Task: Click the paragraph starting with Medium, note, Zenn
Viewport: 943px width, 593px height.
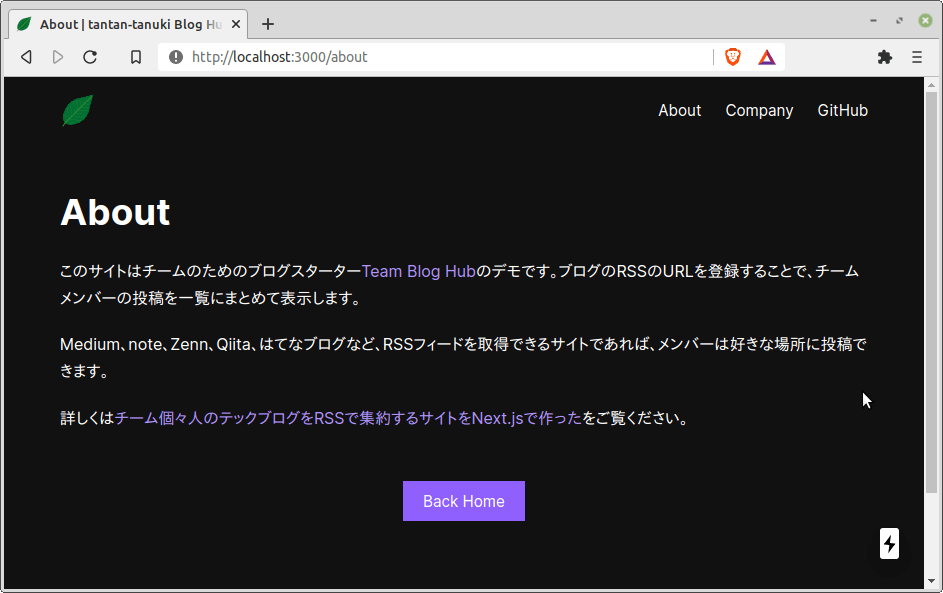Action: [x=463, y=357]
